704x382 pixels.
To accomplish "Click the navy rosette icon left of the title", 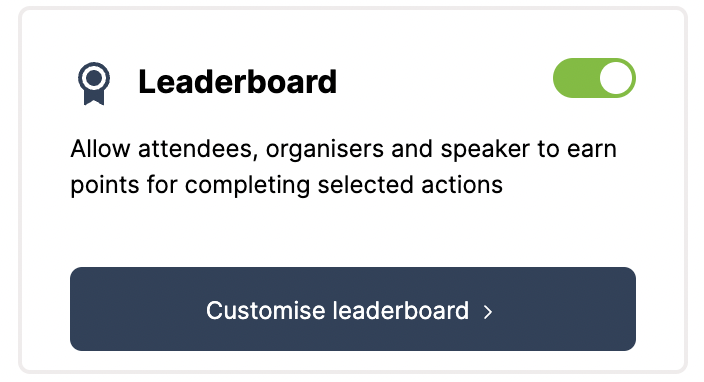I will (94, 83).
